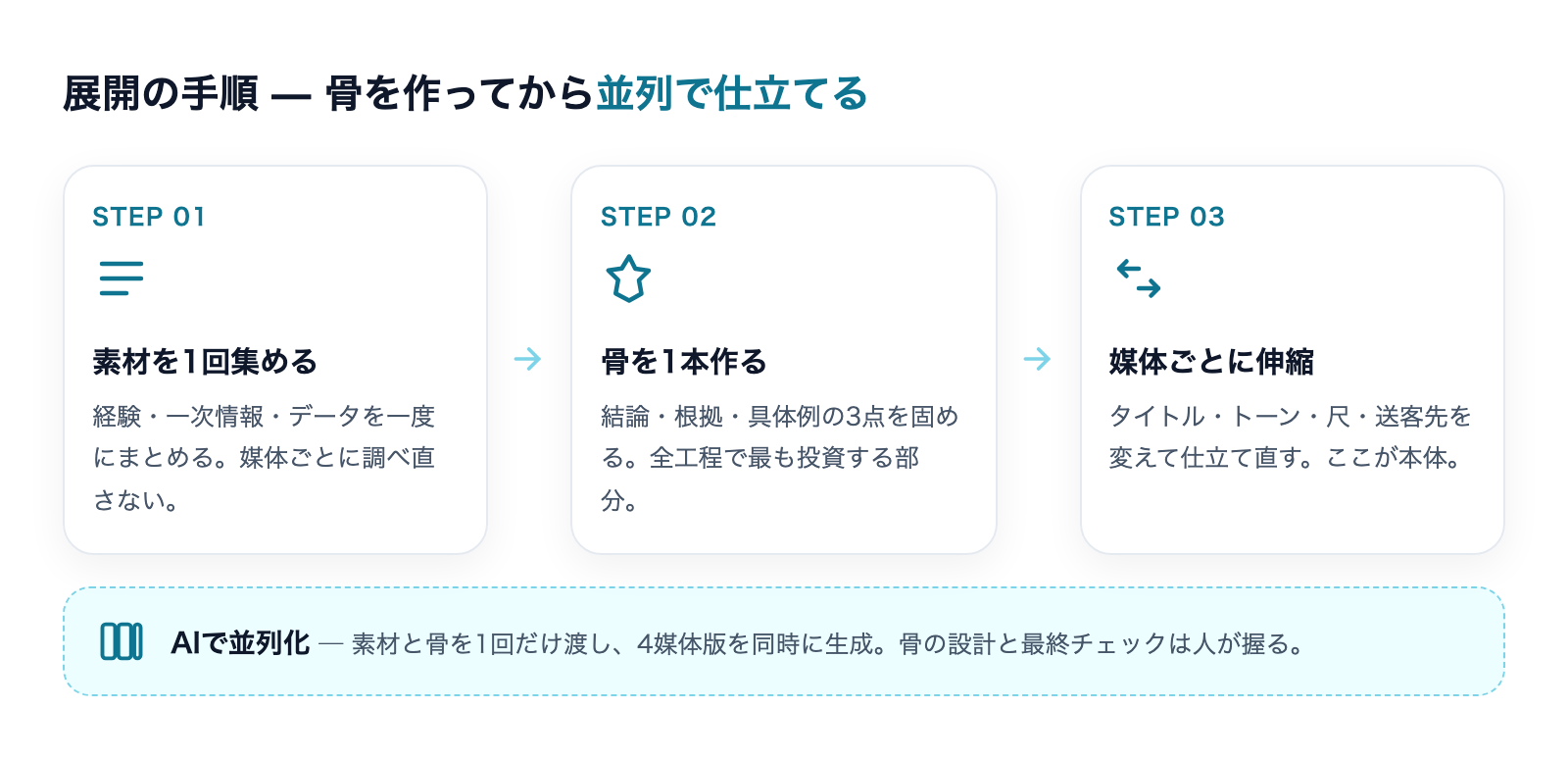Click the star icon in STEP 02

tap(628, 278)
